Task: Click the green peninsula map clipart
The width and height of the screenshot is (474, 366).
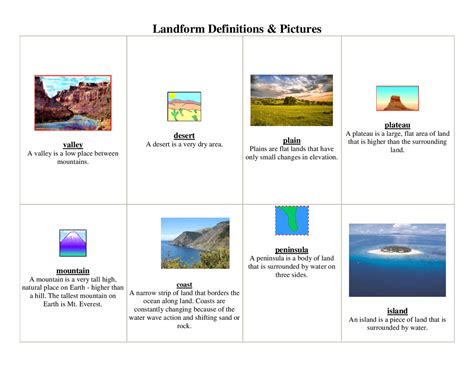Action: pos(292,221)
